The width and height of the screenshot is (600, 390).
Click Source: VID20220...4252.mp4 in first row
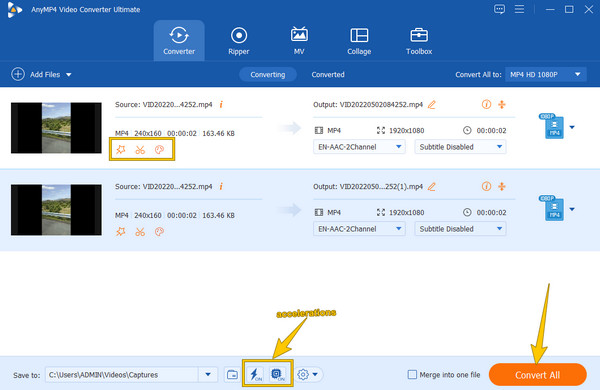pos(163,104)
